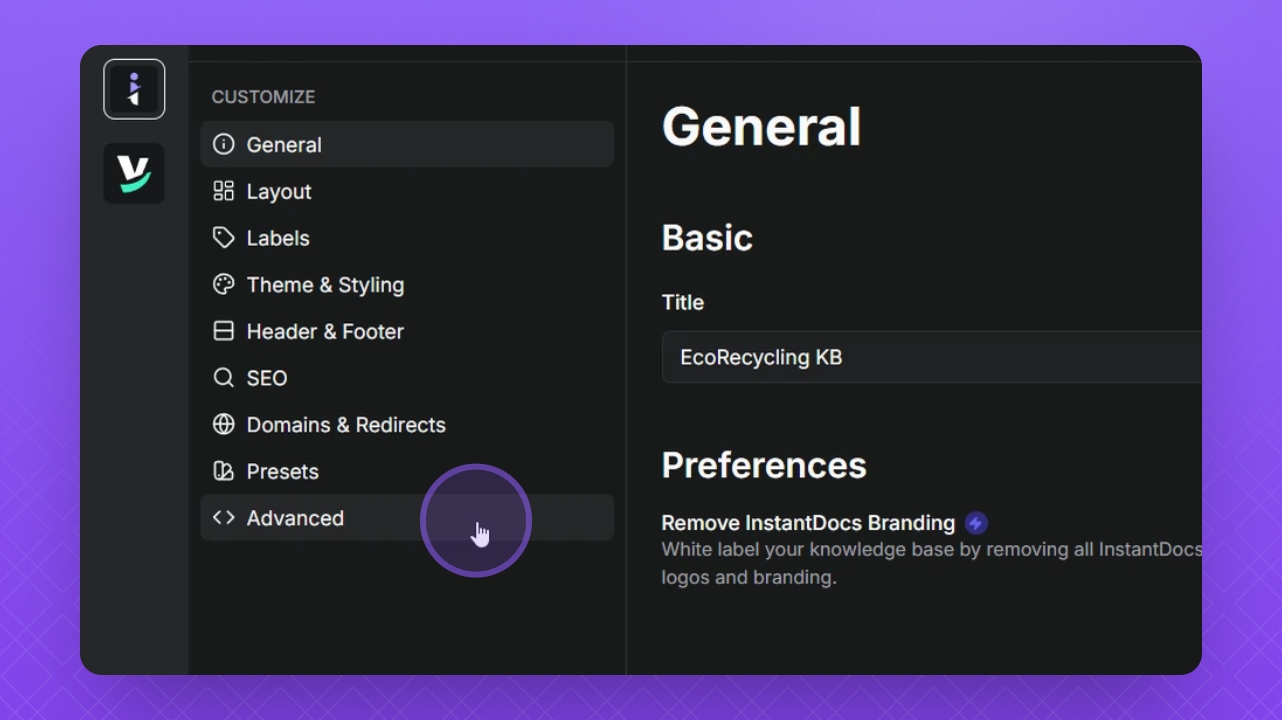This screenshot has width=1282, height=720.
Task: Go to the Labels section
Action: (x=278, y=238)
